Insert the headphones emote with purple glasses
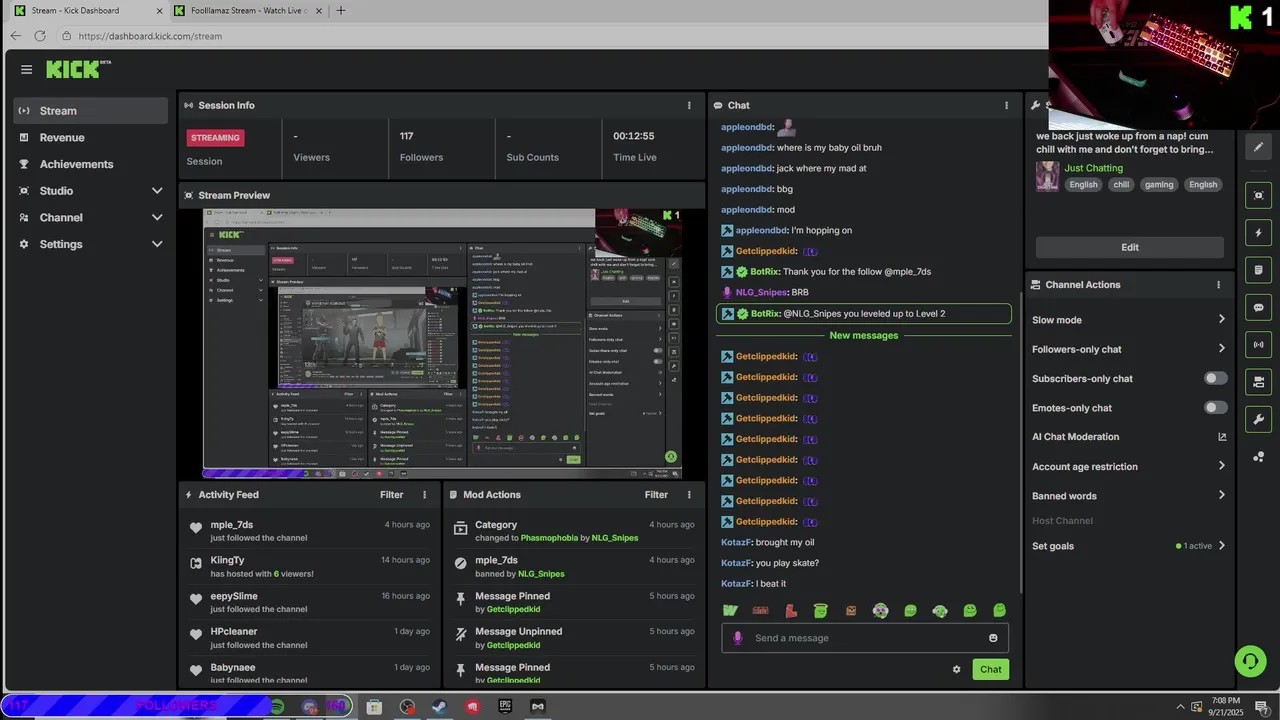Screen dimensions: 1280x720 tap(880, 611)
